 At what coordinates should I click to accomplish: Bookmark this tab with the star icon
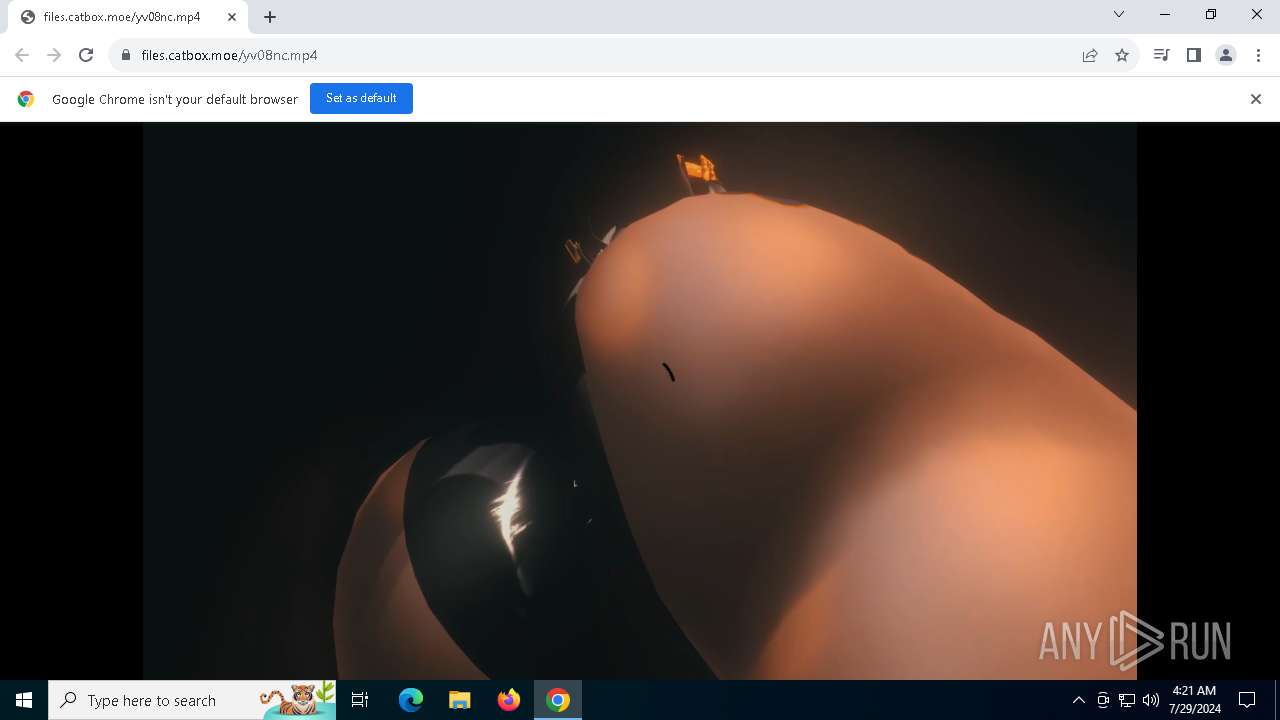(x=1122, y=55)
